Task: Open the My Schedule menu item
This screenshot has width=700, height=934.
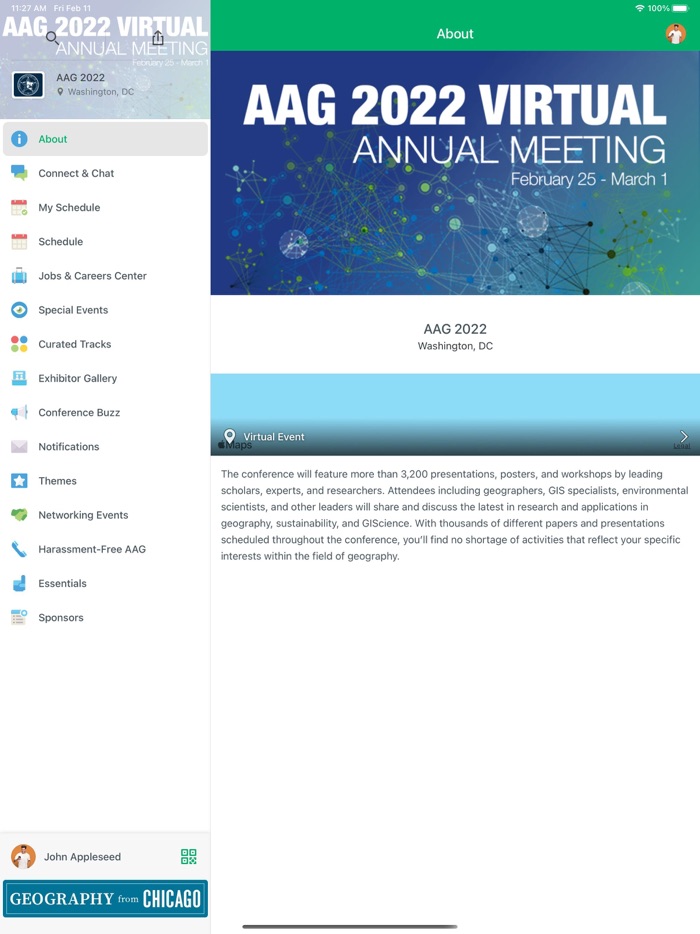Action: [x=105, y=207]
